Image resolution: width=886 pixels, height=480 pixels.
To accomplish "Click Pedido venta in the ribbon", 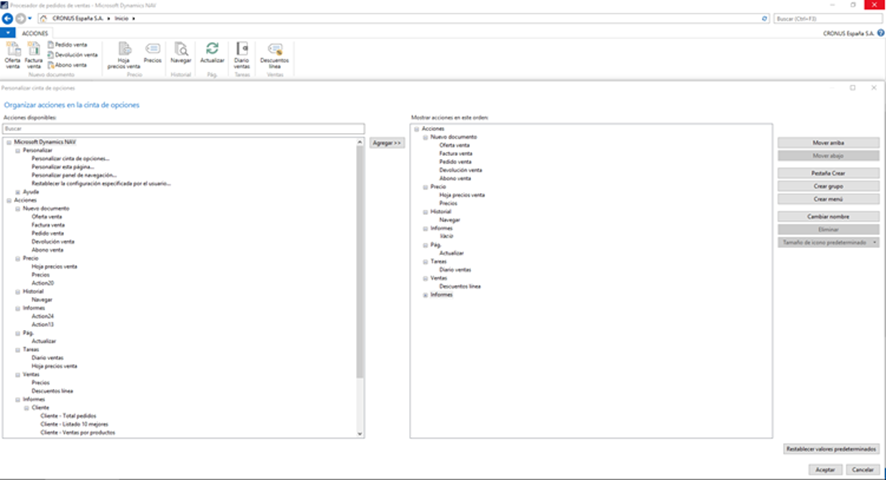I will pos(67,45).
